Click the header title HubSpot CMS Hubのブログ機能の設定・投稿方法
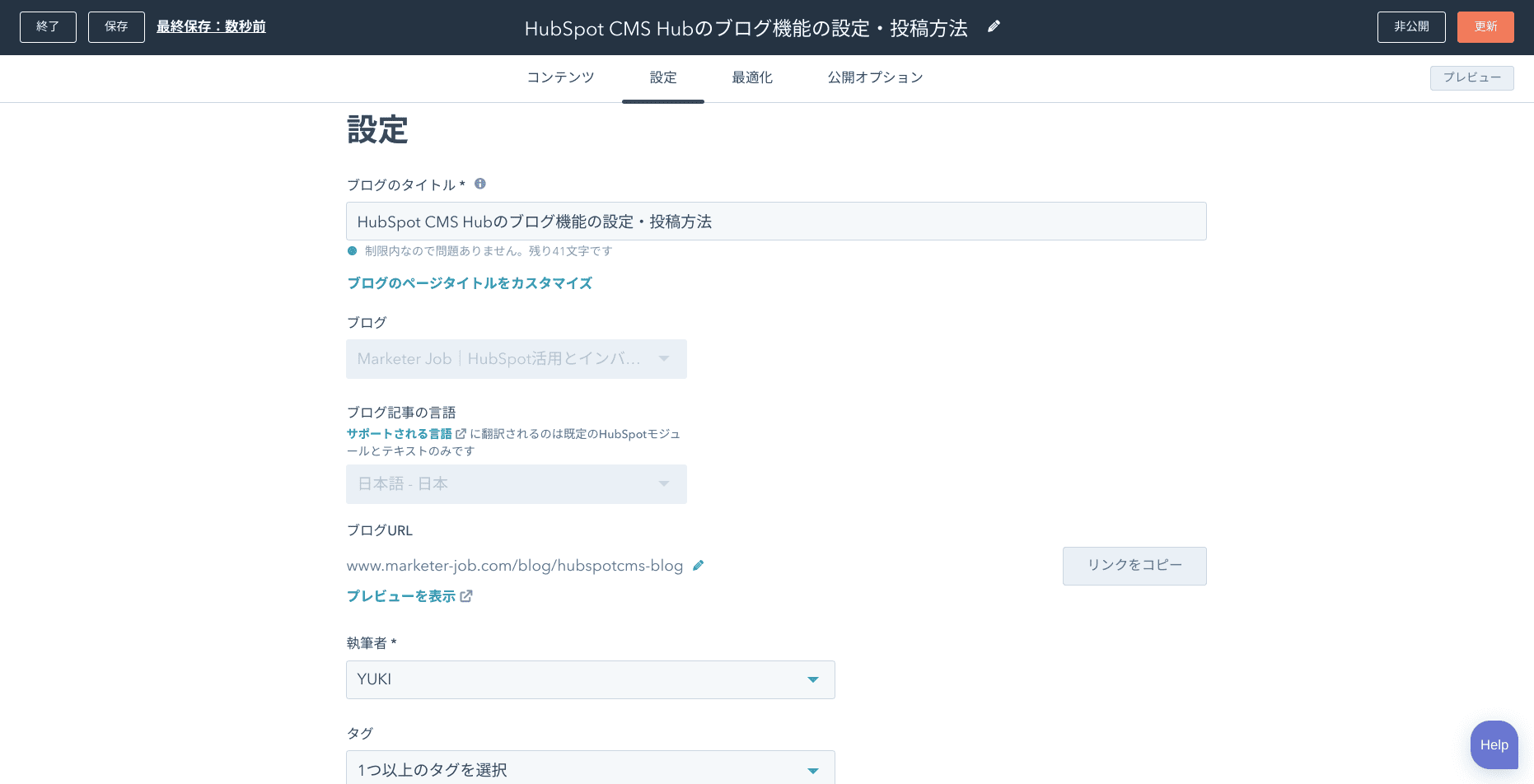 (746, 28)
